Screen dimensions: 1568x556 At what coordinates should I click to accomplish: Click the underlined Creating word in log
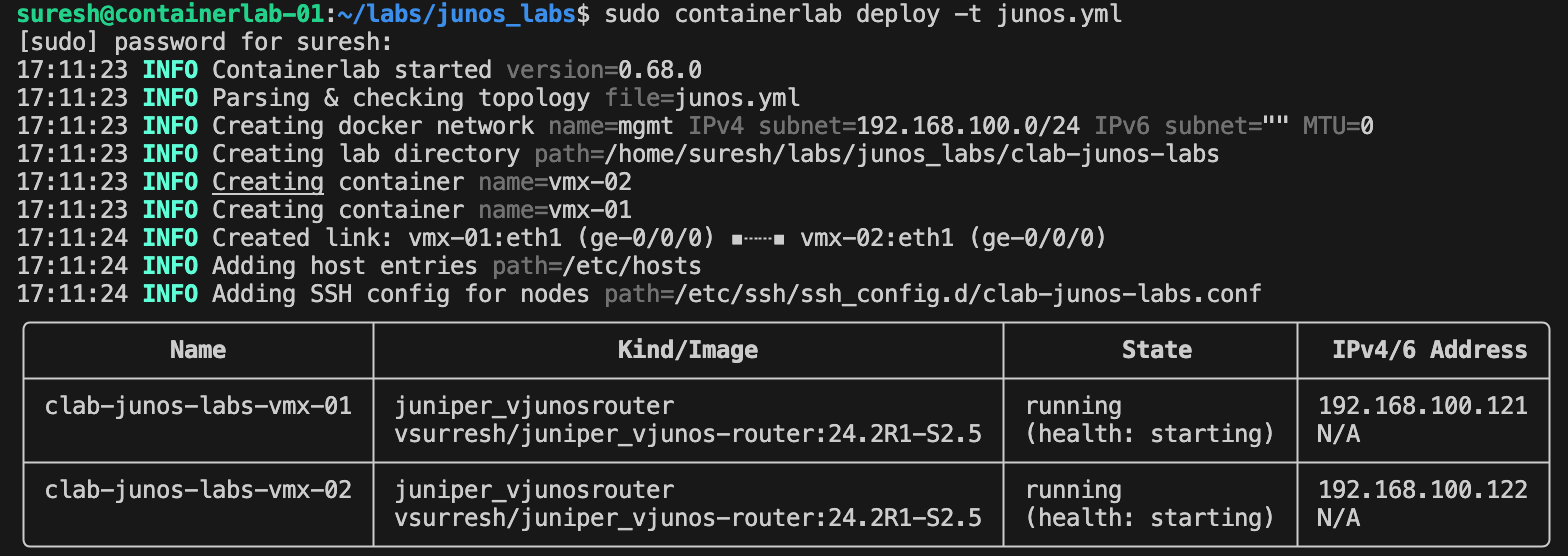point(268,182)
